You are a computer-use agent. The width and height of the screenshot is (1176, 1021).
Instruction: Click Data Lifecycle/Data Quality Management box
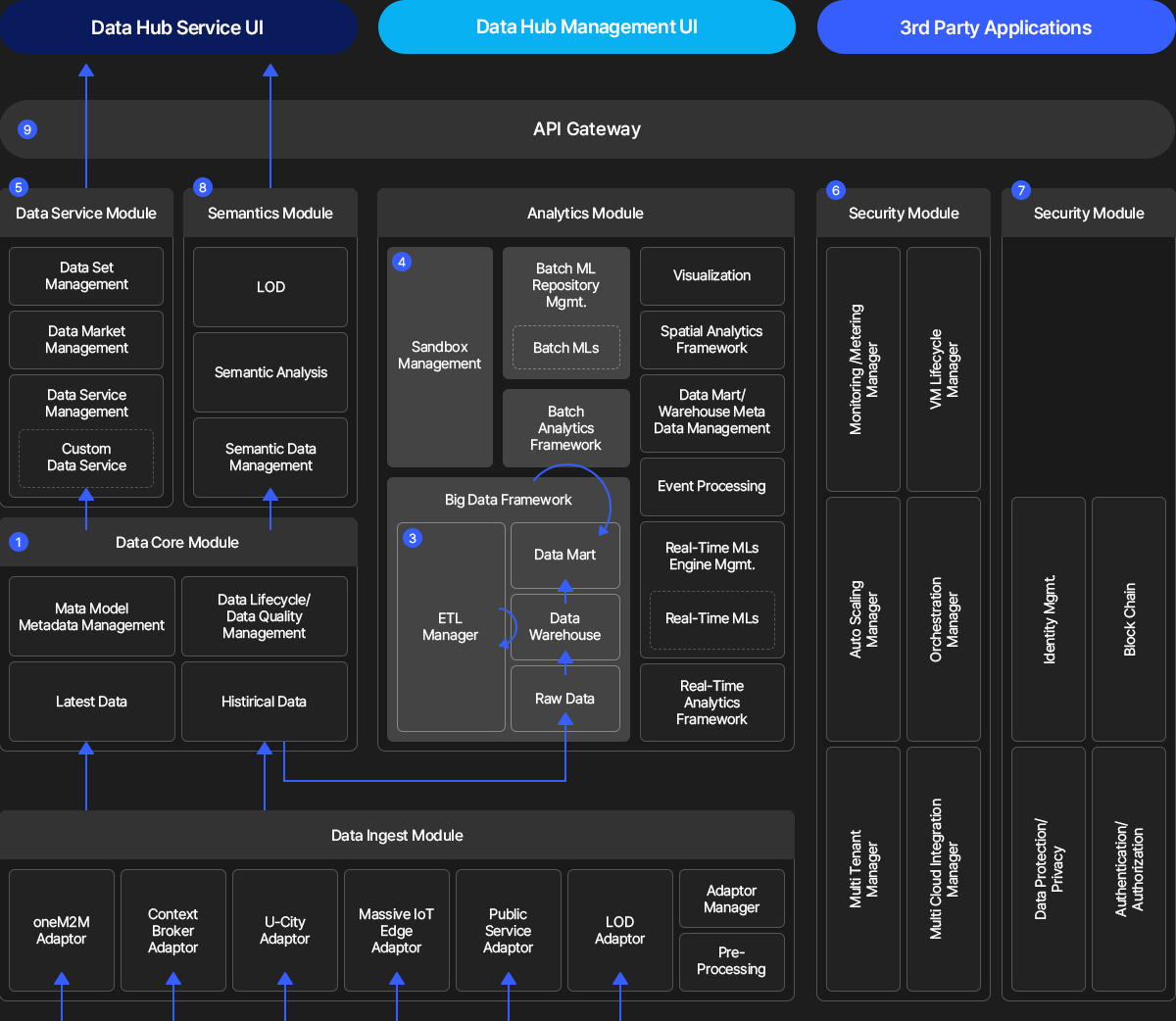265,616
